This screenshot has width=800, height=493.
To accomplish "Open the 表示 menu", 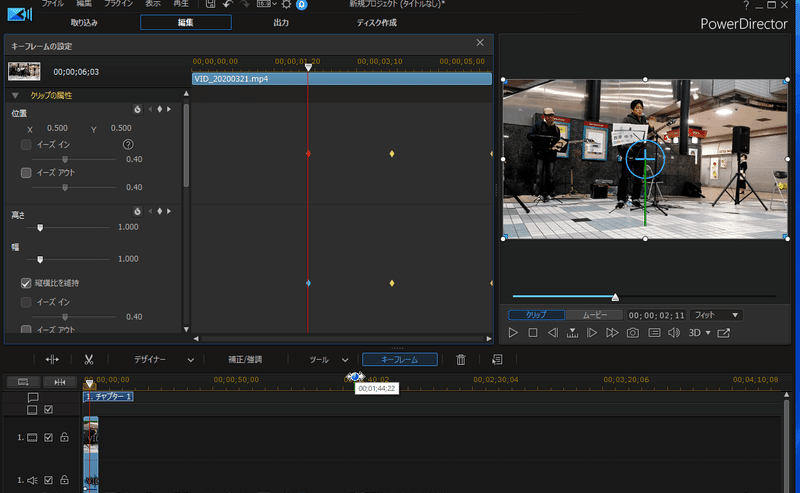I will pyautogui.click(x=153, y=4).
